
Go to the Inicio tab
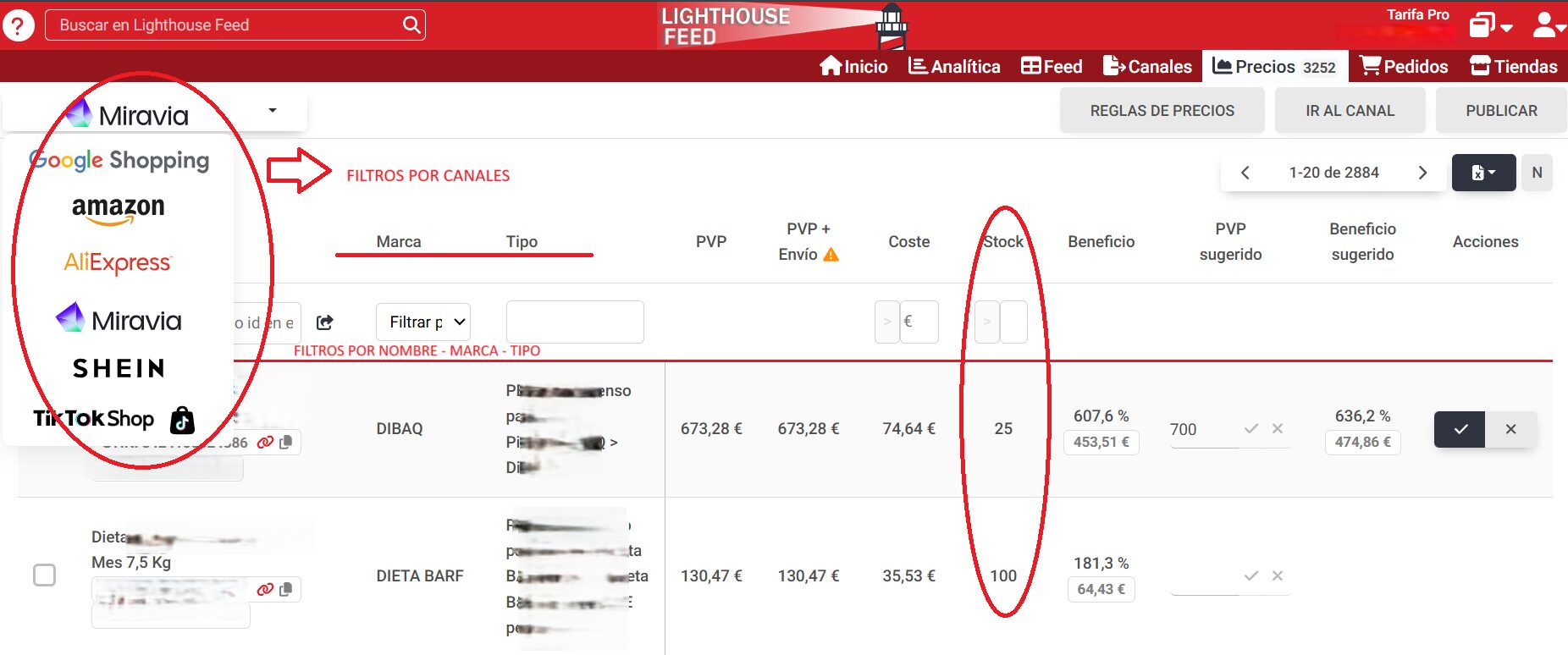(x=853, y=66)
